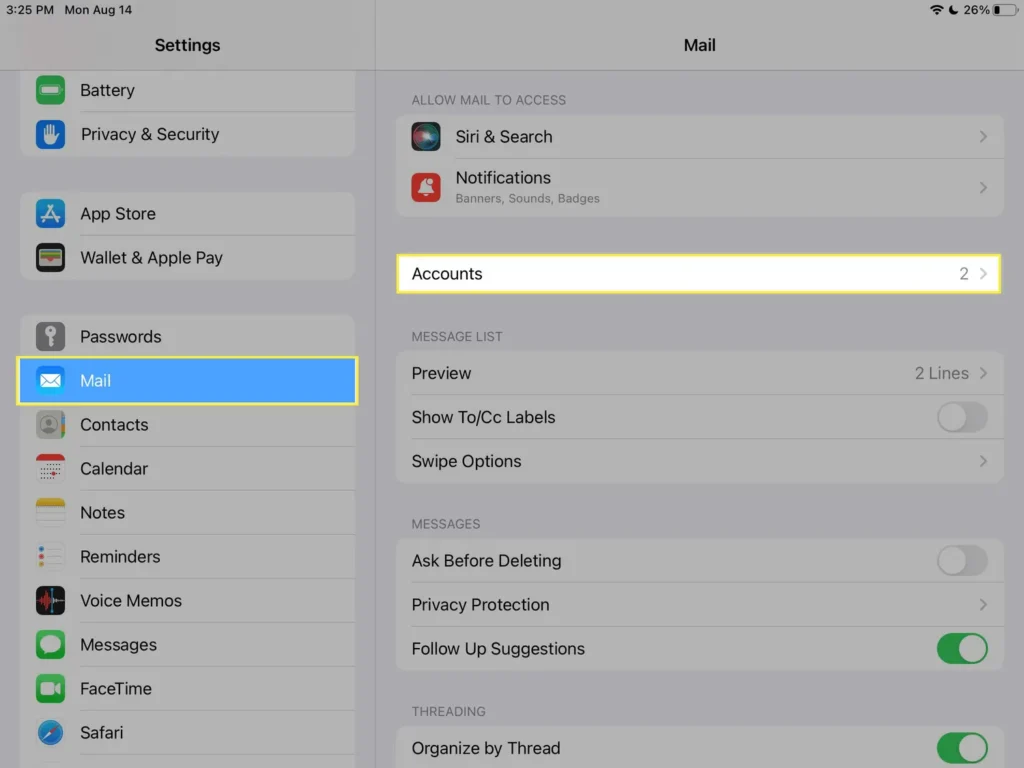Turn off Organize by Thread switch
1024x768 pixels.
(961, 748)
